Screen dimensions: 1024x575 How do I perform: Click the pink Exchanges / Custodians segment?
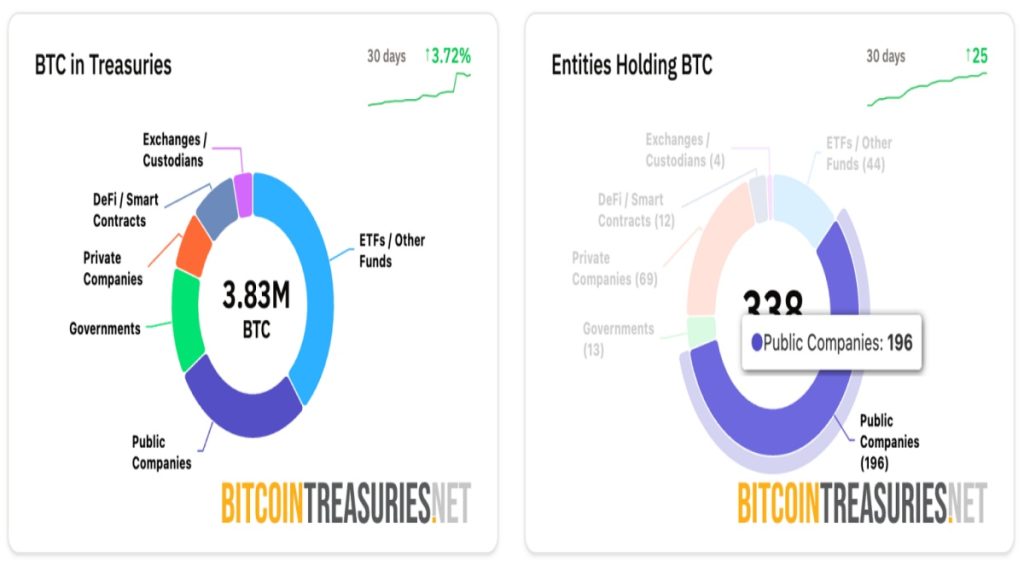point(243,187)
